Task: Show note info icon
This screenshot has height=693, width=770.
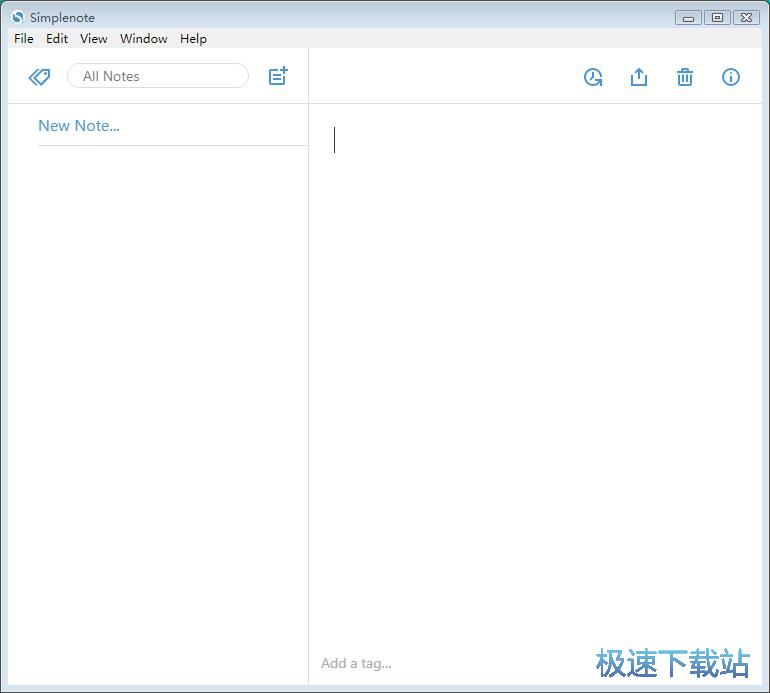Action: click(731, 77)
